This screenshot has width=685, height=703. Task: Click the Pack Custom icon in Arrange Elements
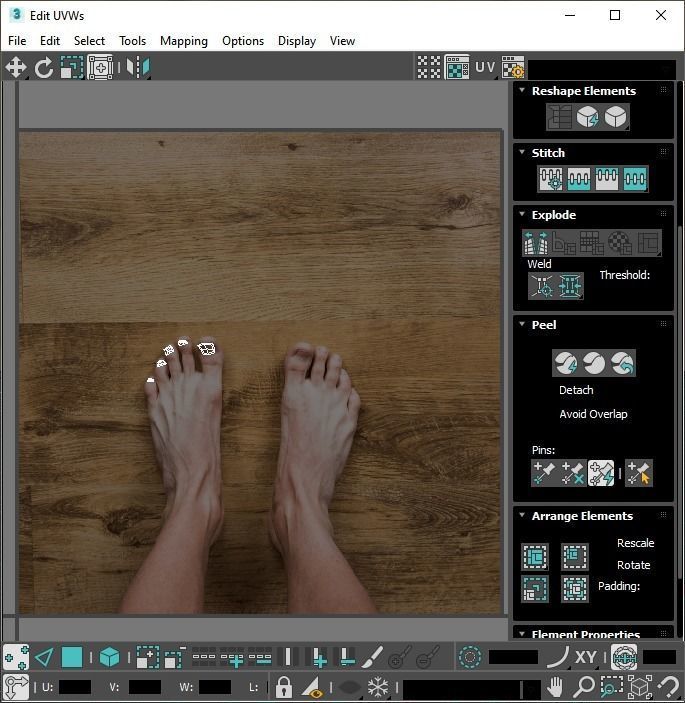(x=535, y=556)
